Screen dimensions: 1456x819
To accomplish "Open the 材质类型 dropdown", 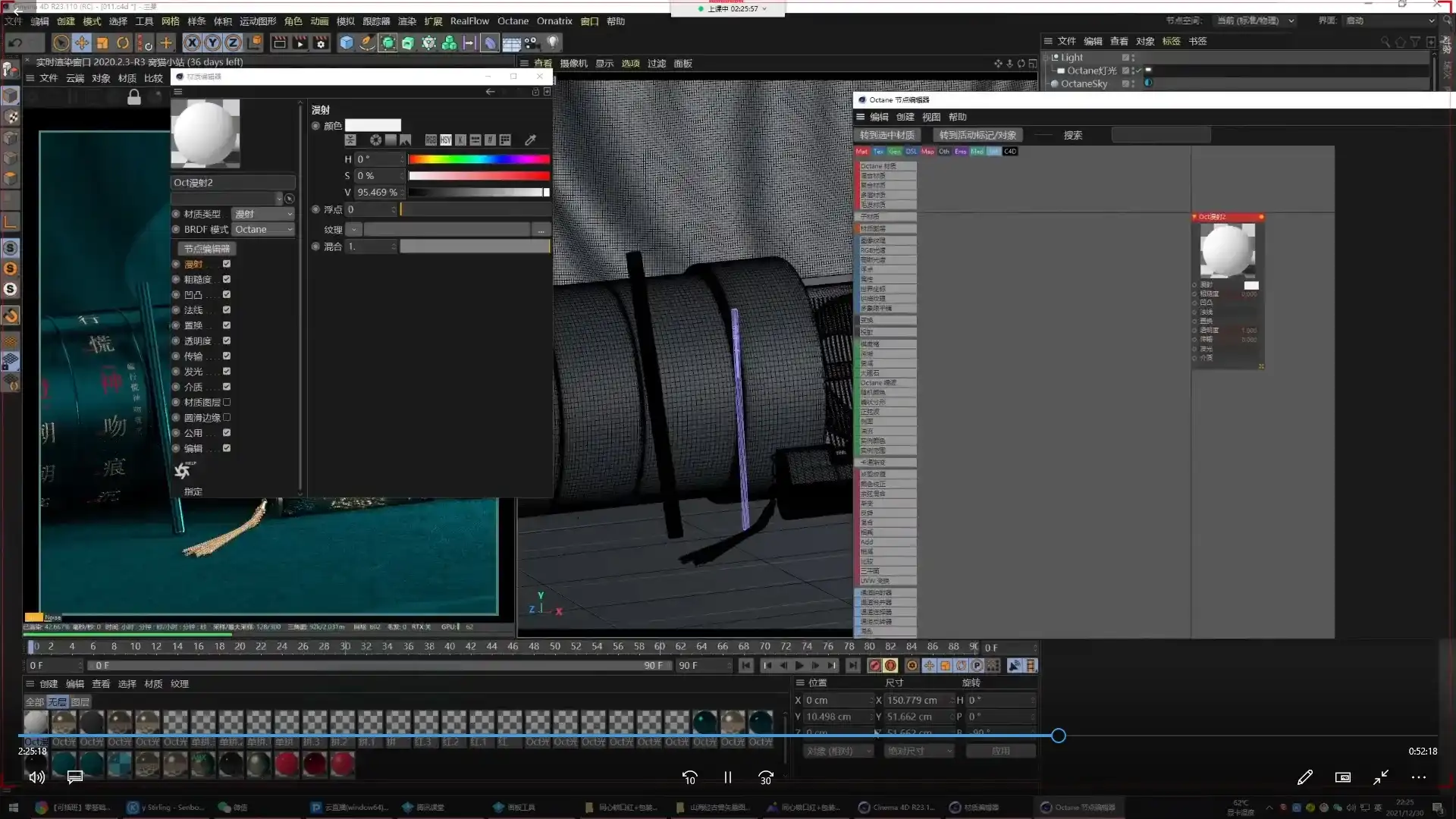I will coord(262,214).
